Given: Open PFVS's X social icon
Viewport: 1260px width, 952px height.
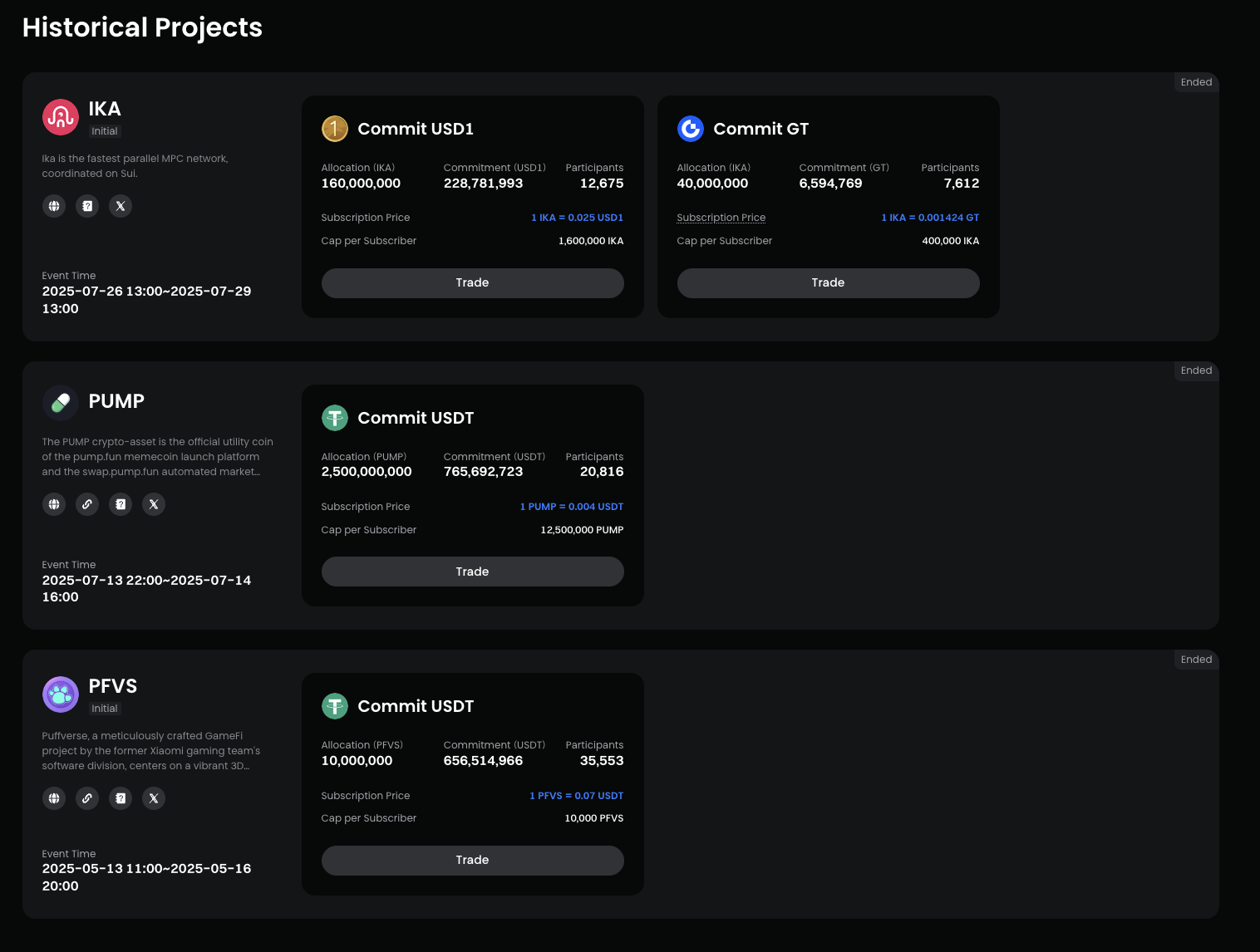Looking at the screenshot, I should (x=154, y=798).
